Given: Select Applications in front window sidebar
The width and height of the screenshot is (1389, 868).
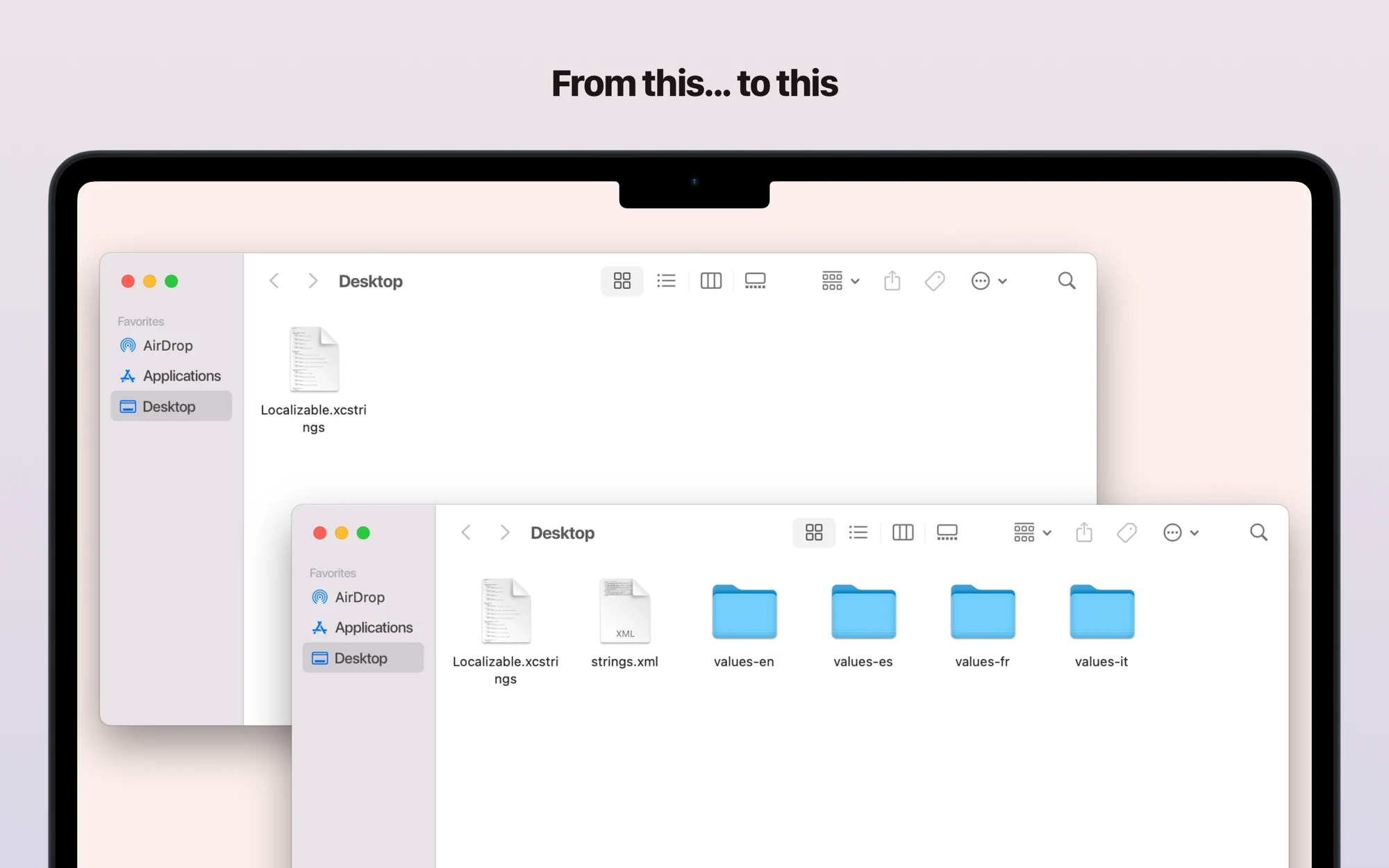Looking at the screenshot, I should [363, 628].
